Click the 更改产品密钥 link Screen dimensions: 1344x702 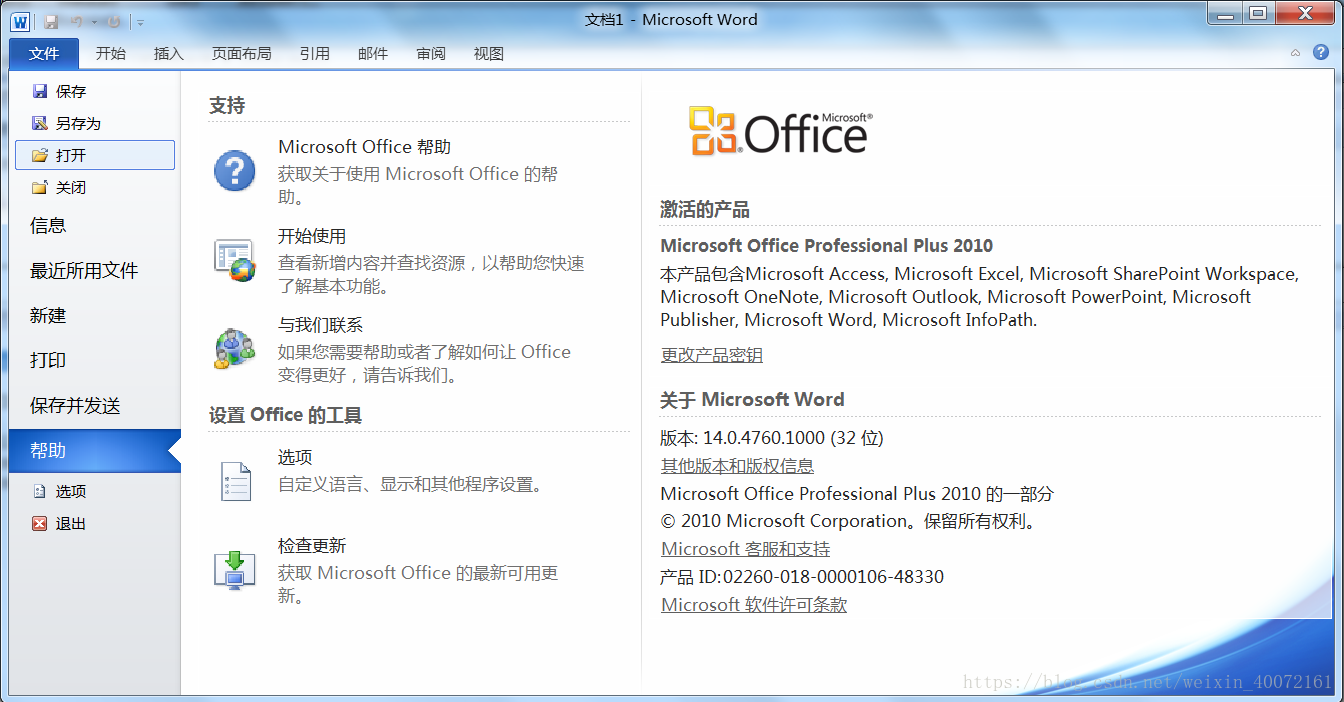point(711,355)
